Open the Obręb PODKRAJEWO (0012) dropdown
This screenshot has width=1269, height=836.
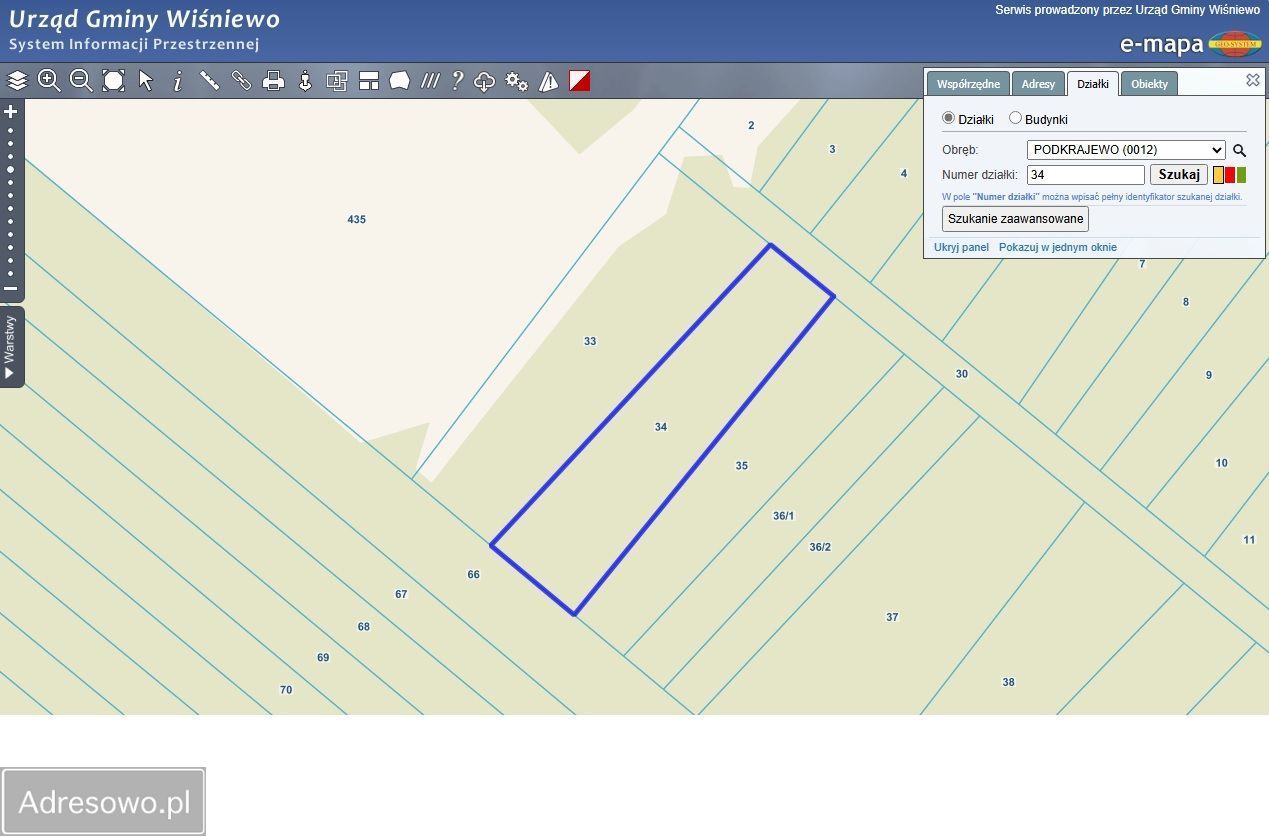[1125, 150]
